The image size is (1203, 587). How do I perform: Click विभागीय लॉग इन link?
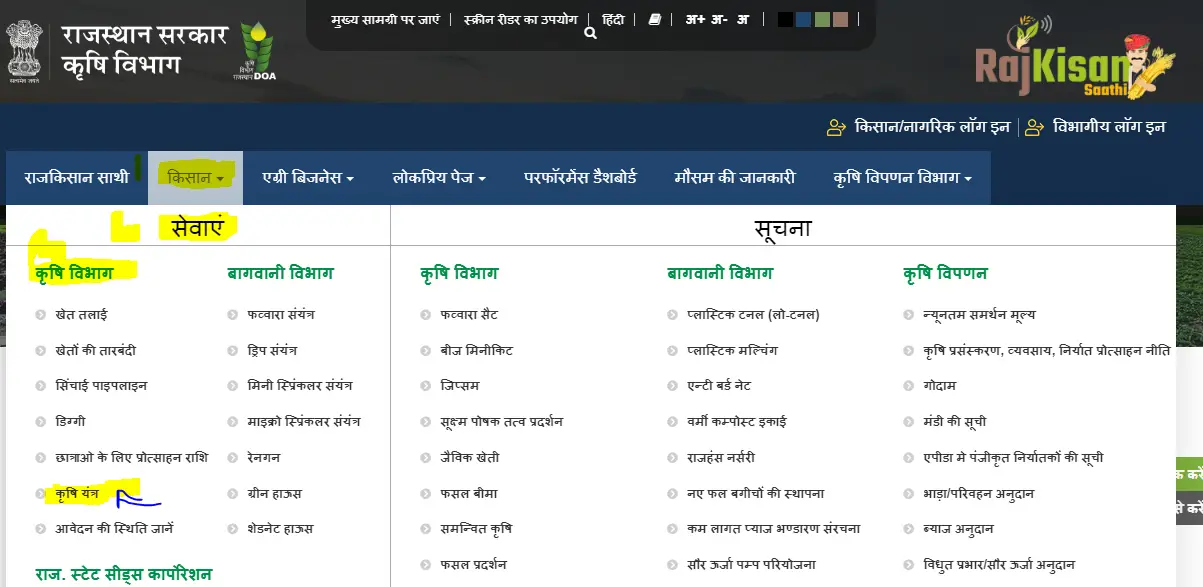click(1109, 127)
